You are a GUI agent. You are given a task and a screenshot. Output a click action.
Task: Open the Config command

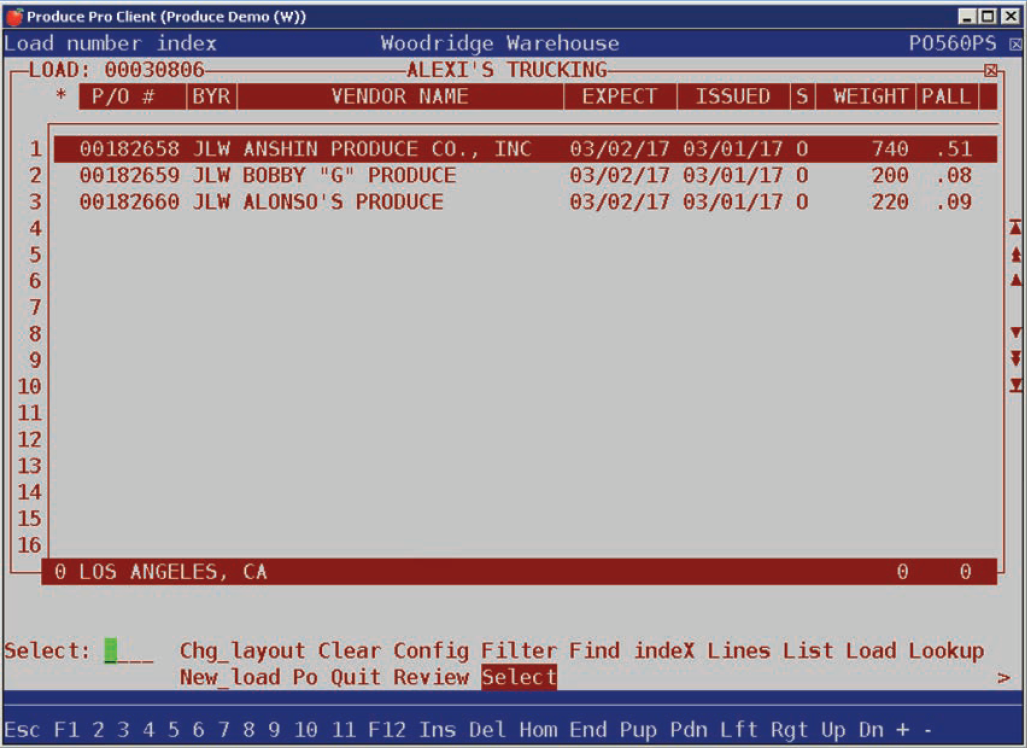[x=431, y=651]
